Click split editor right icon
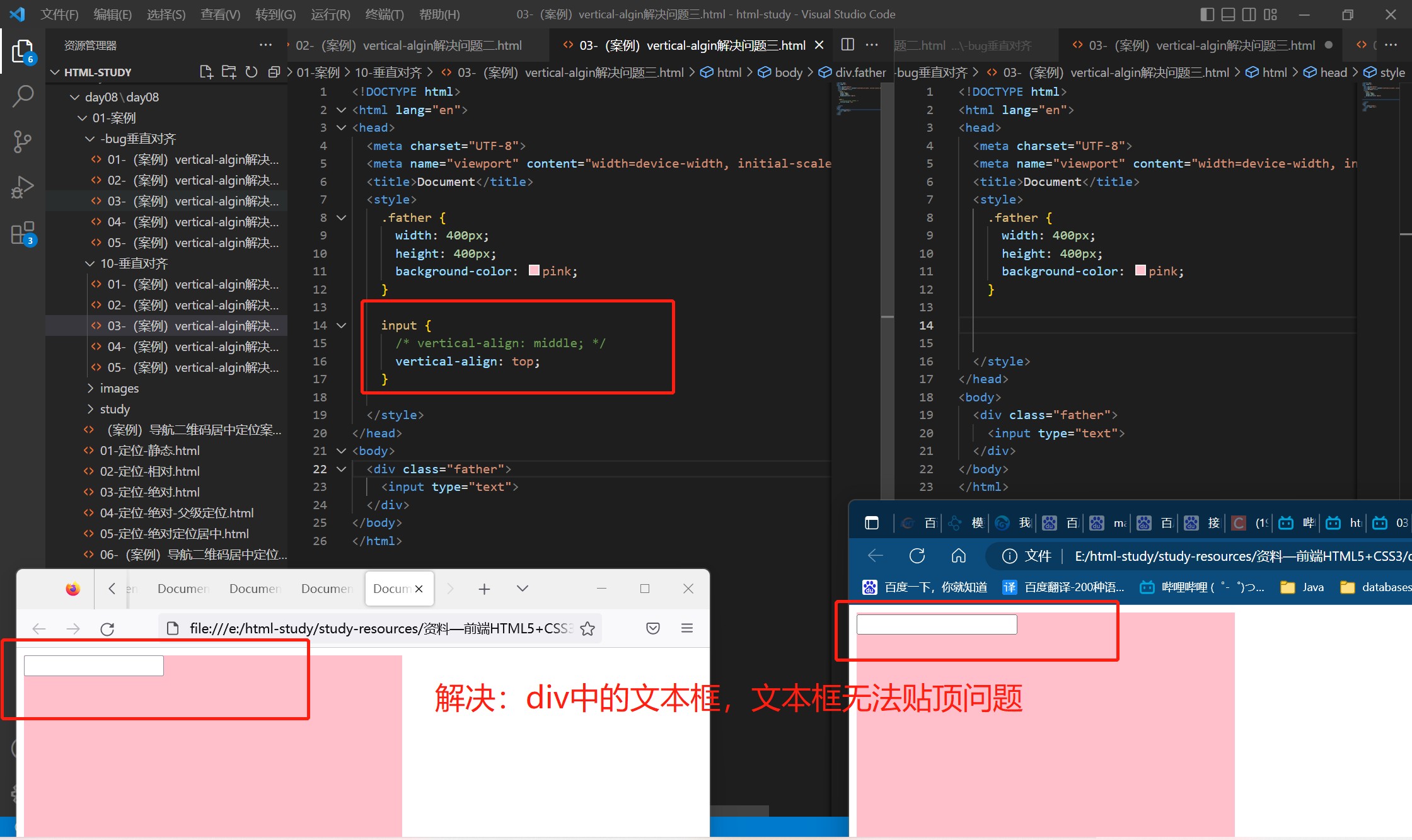The image size is (1412, 840). (848, 45)
